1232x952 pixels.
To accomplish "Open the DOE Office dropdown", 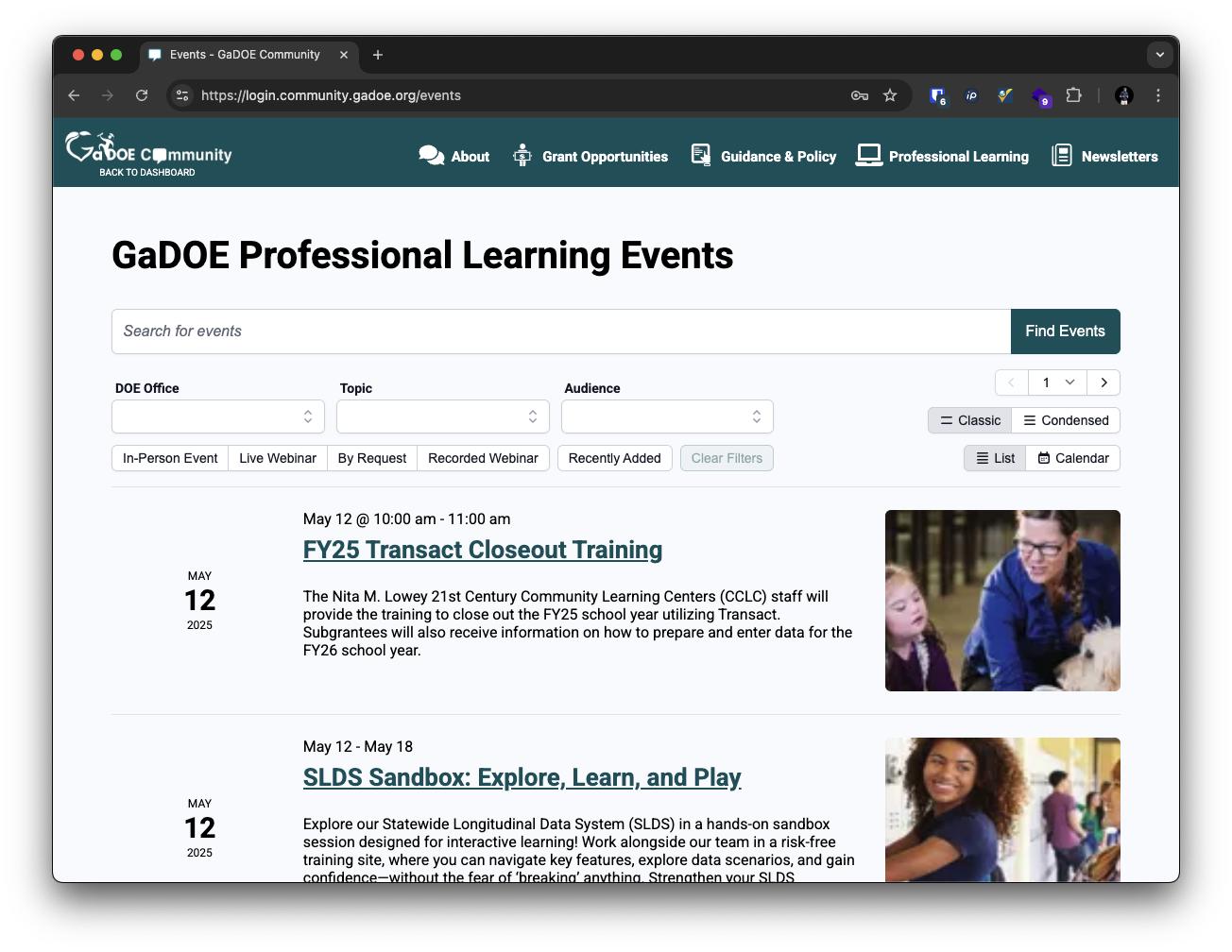I will coord(217,416).
